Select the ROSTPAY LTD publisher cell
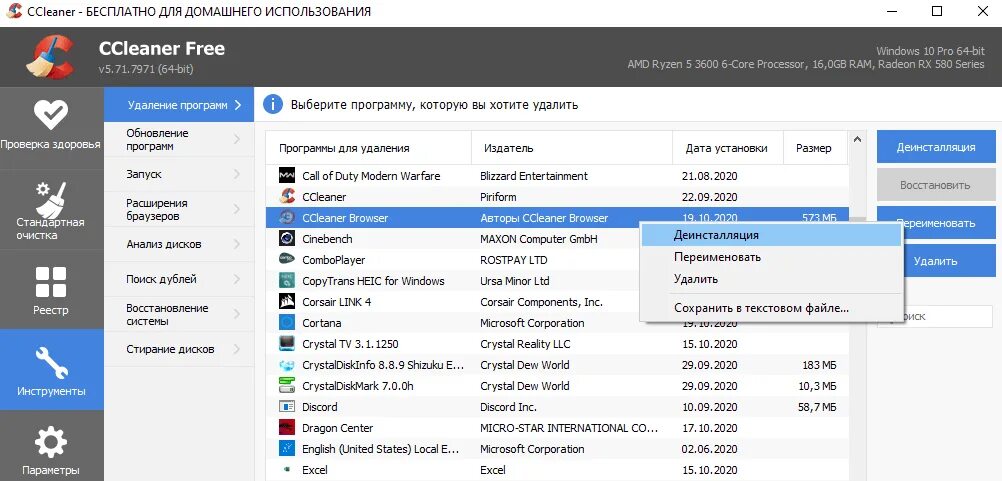Image resolution: width=1002 pixels, height=481 pixels. point(513,260)
